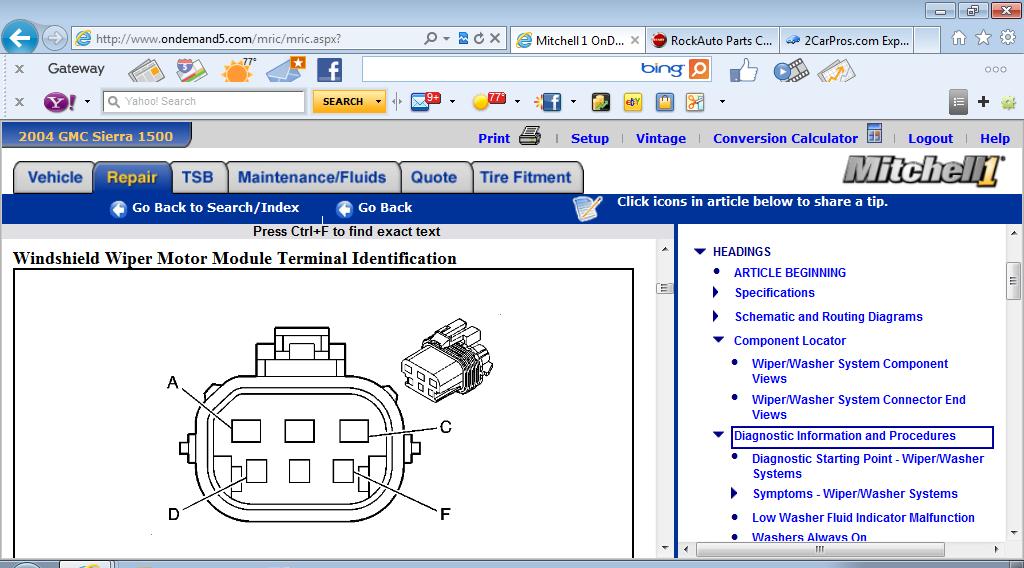Click the Go Back button
This screenshot has height=568, width=1024.
click(374, 208)
